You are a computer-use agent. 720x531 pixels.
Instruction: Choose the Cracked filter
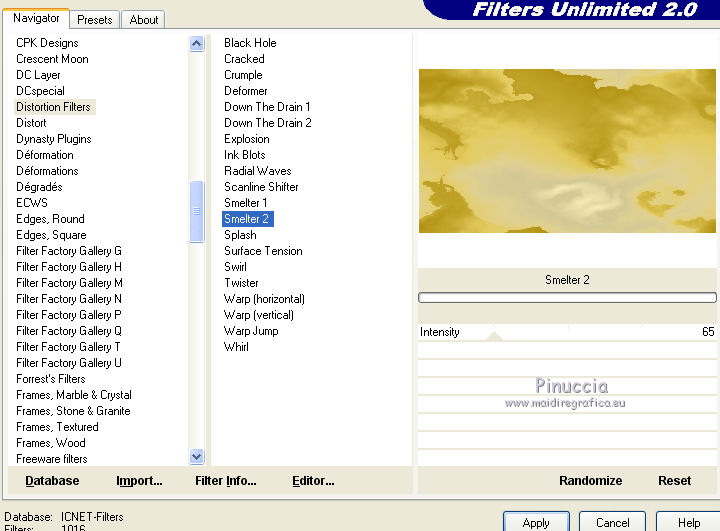(244, 59)
